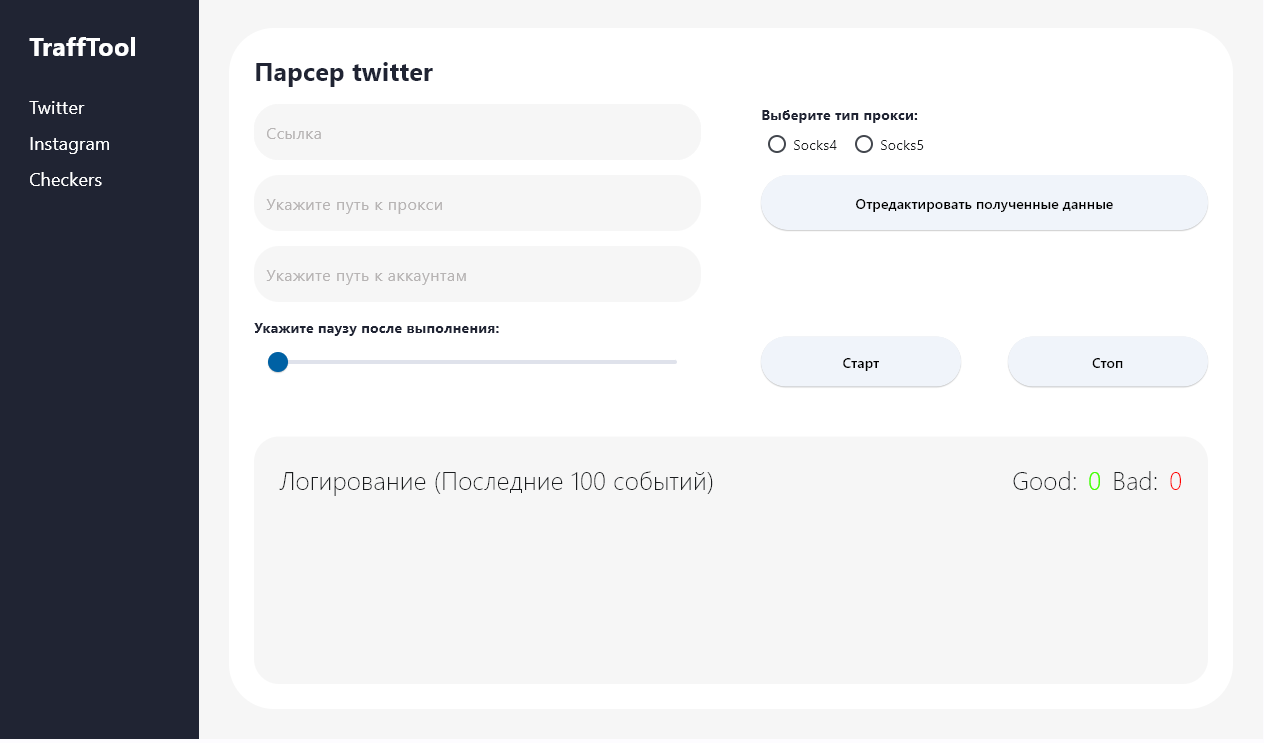Click the Парсер twitter heading
The height and width of the screenshot is (743, 1264).
click(x=343, y=72)
